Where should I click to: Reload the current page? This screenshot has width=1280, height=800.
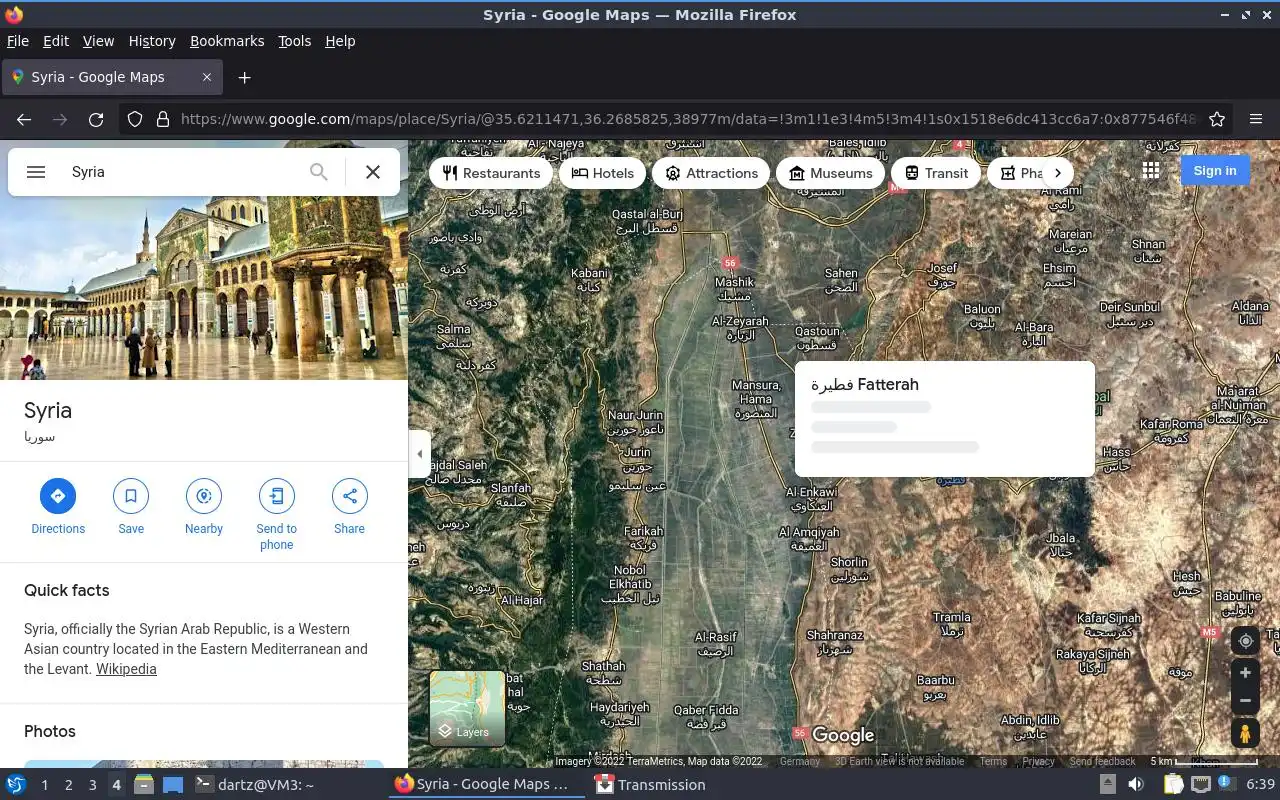click(x=96, y=119)
